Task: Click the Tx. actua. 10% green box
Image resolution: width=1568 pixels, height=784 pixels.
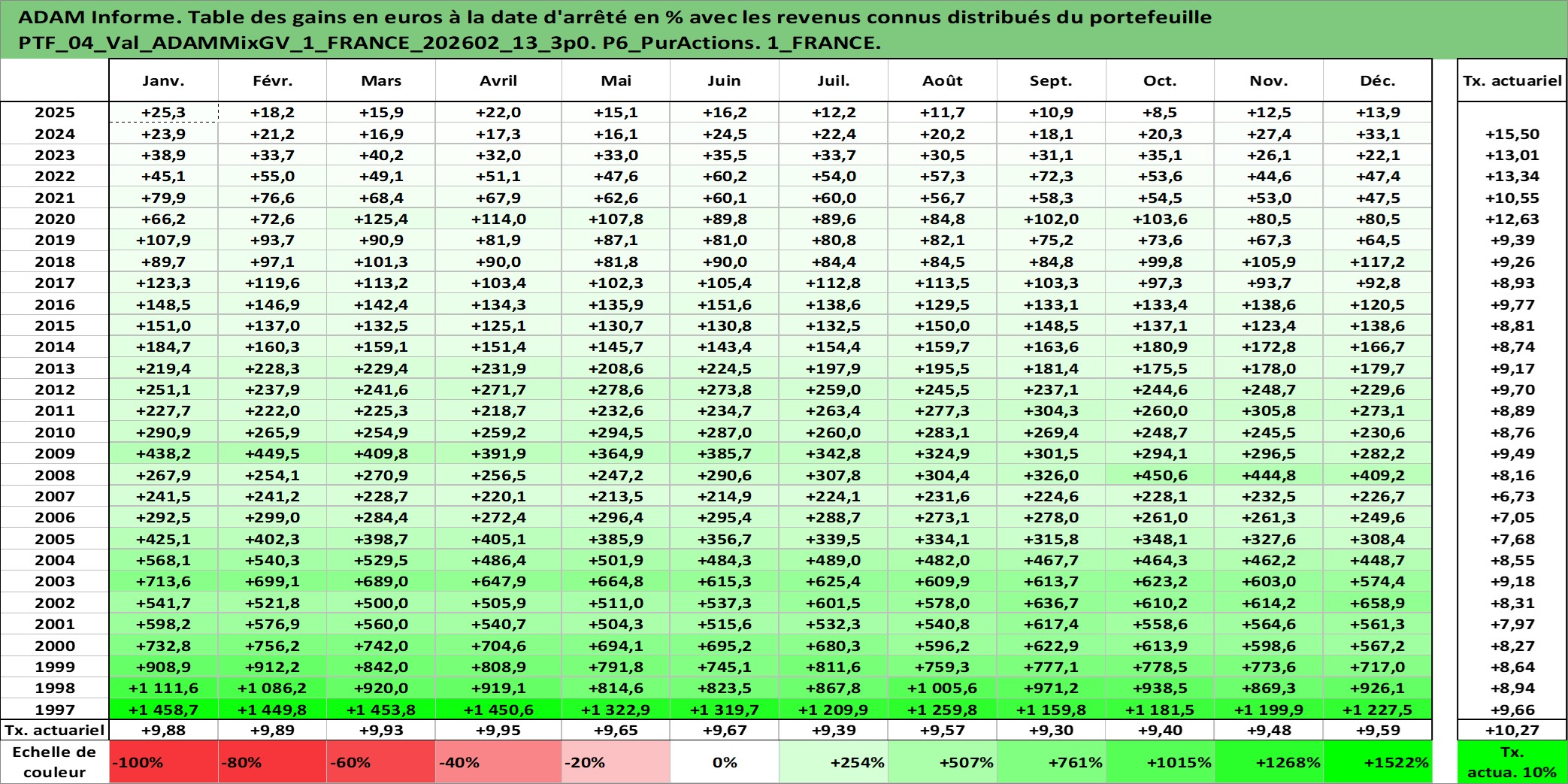Action: (1512, 762)
